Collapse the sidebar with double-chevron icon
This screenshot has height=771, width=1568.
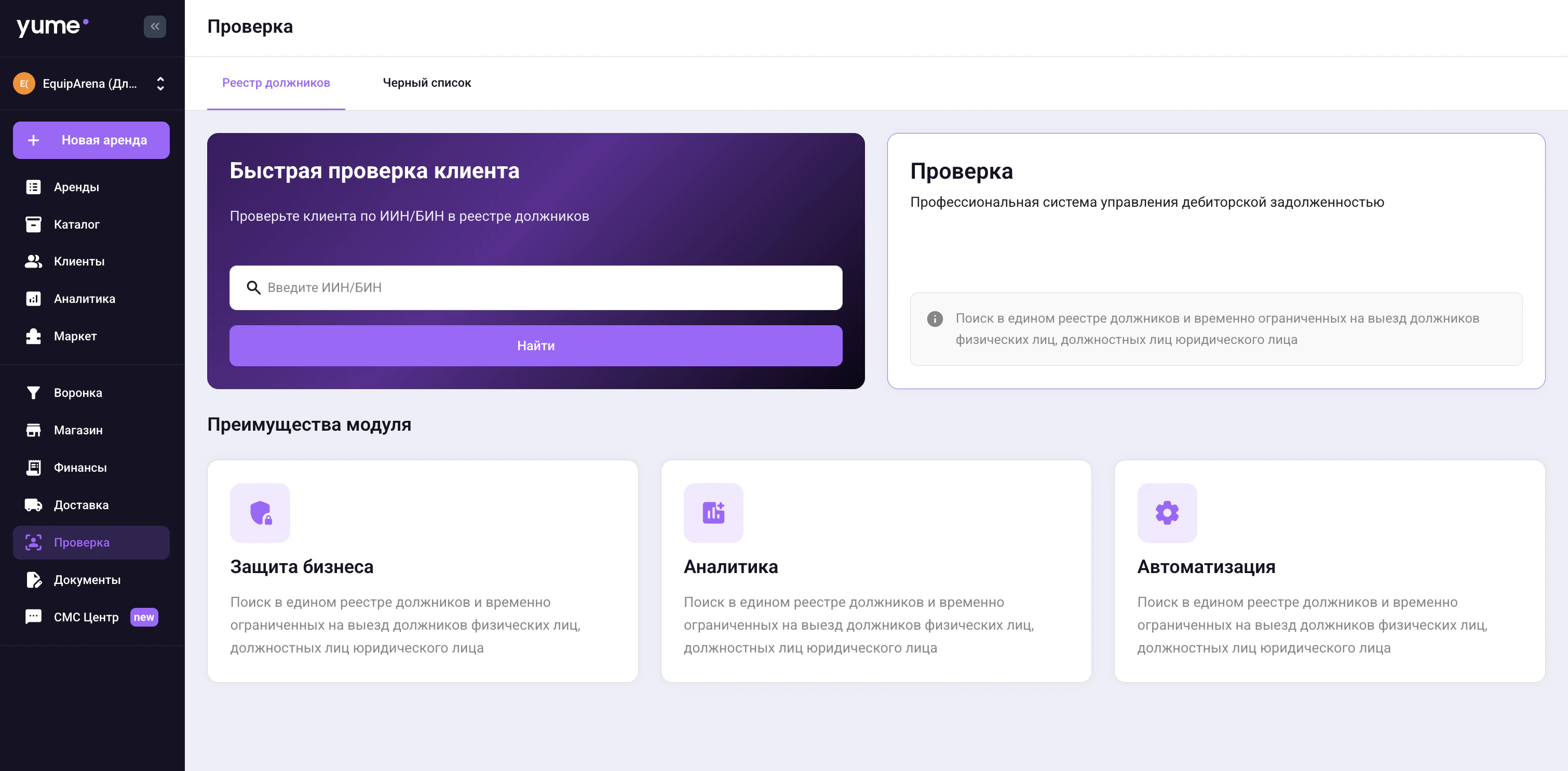pos(155,26)
